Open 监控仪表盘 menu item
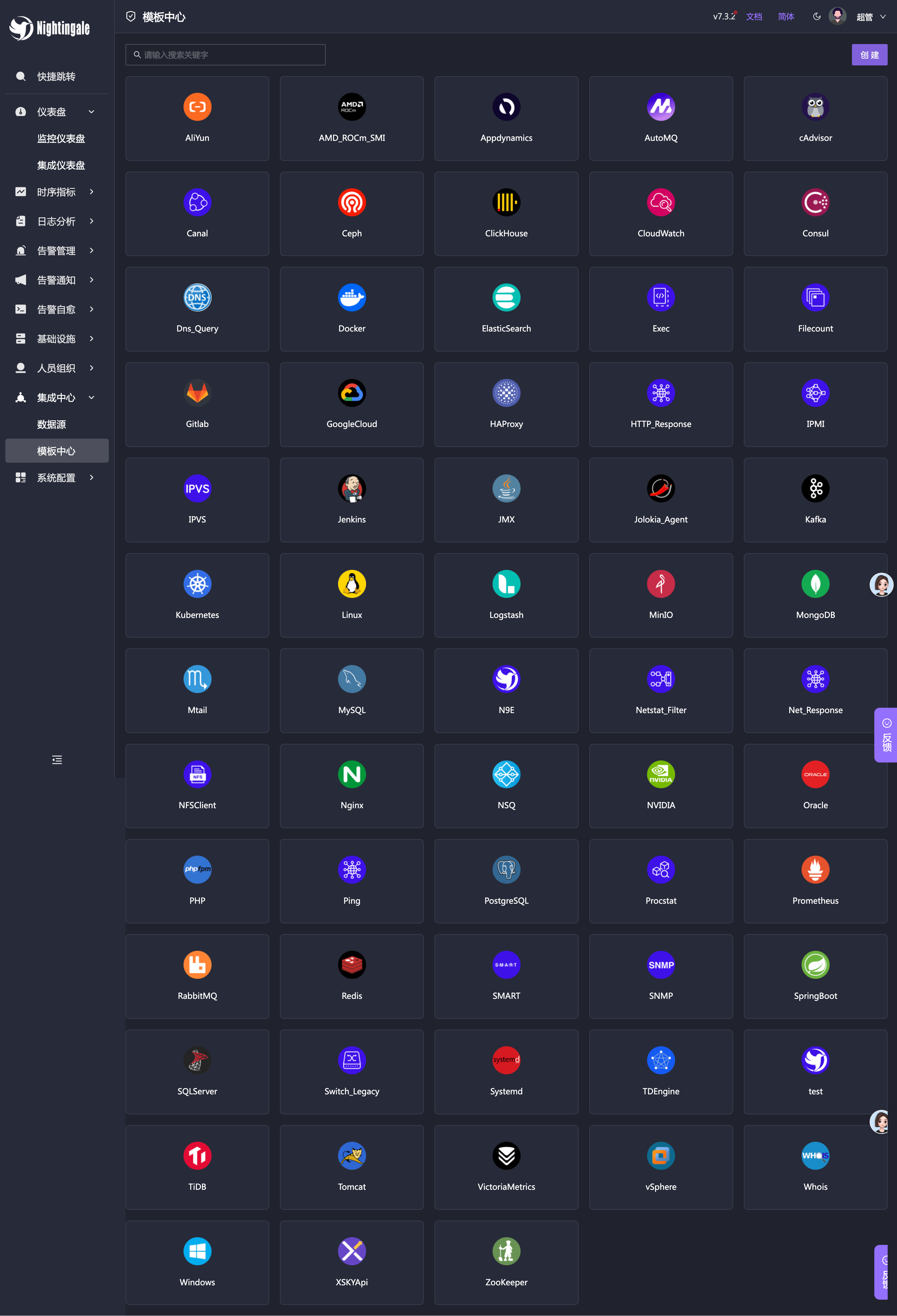 click(61, 139)
